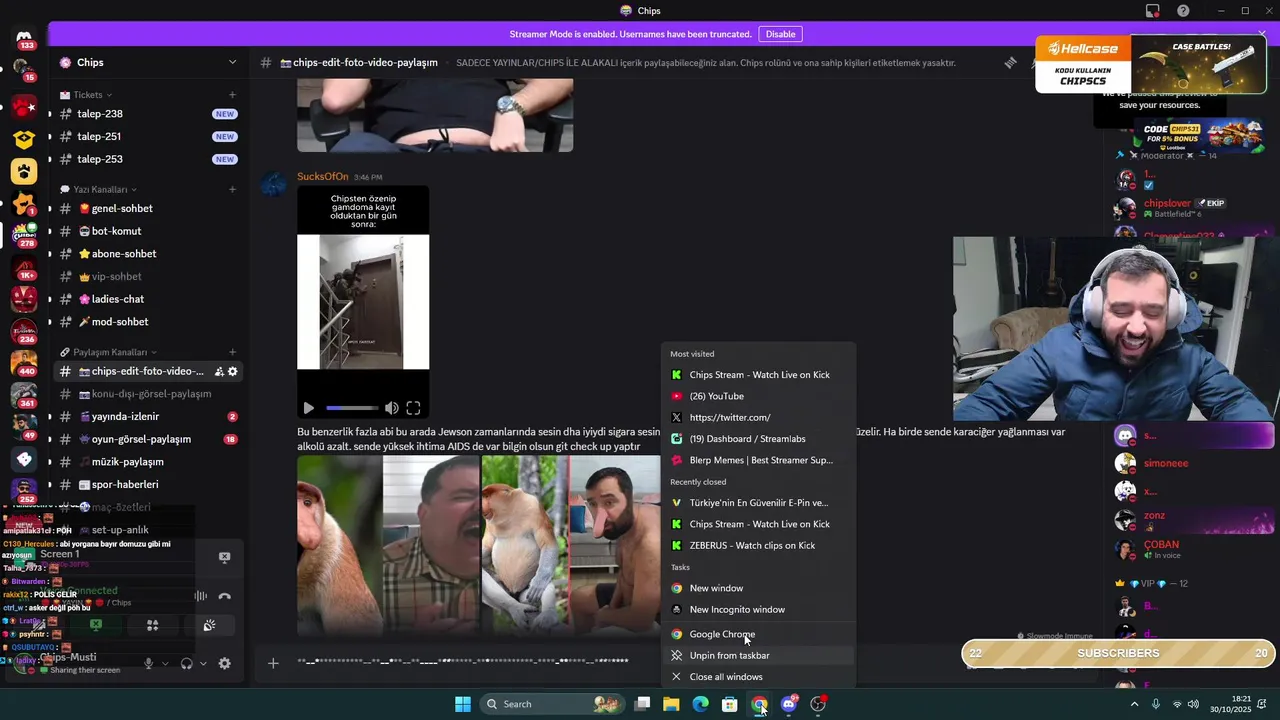Select New Incognito window task

click(759, 609)
